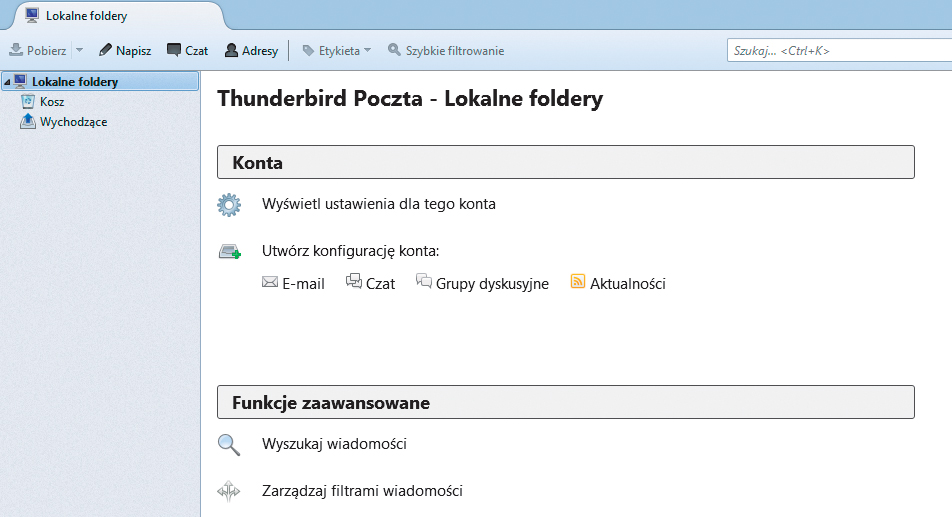
Task: Focus the Szukaj search field
Action: [x=835, y=50]
